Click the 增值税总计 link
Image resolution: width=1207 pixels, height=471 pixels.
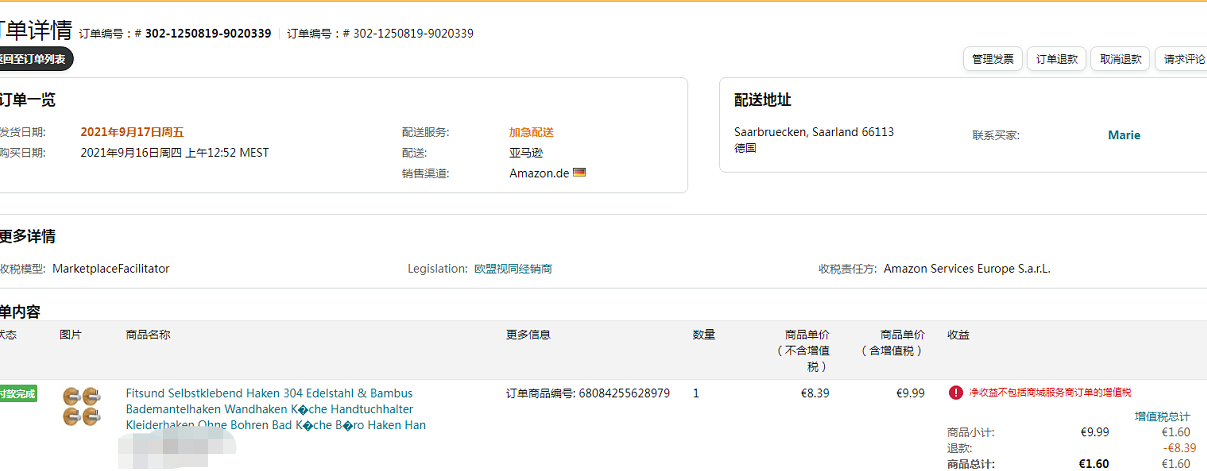point(1162,416)
